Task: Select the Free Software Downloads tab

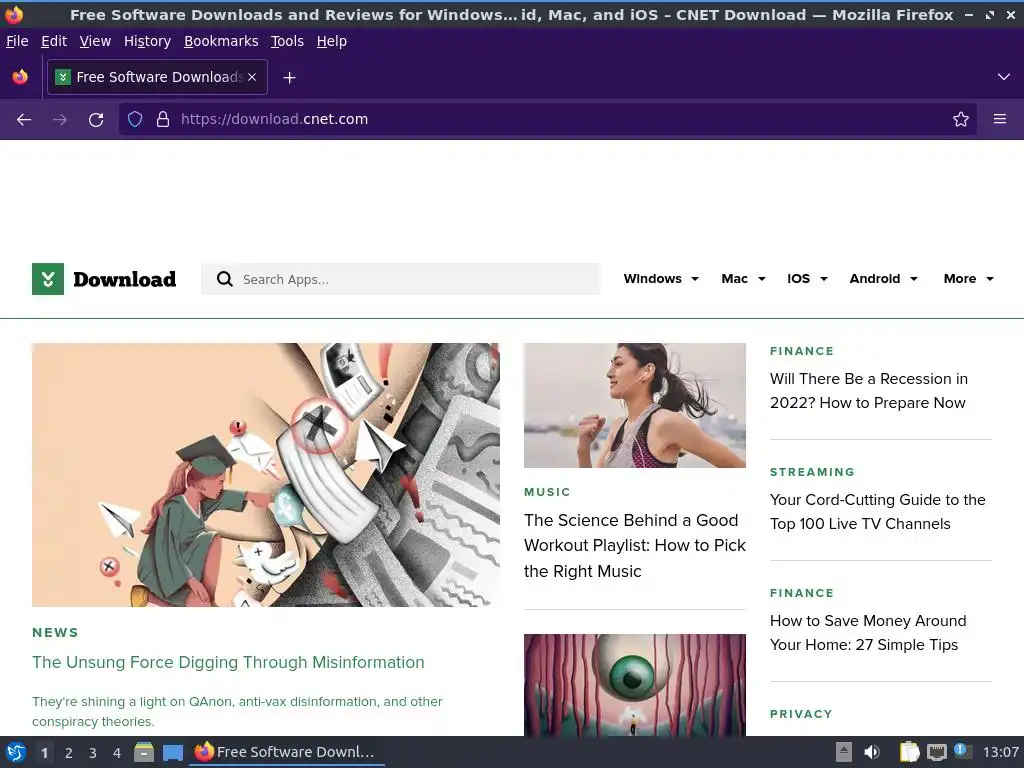Action: point(157,77)
